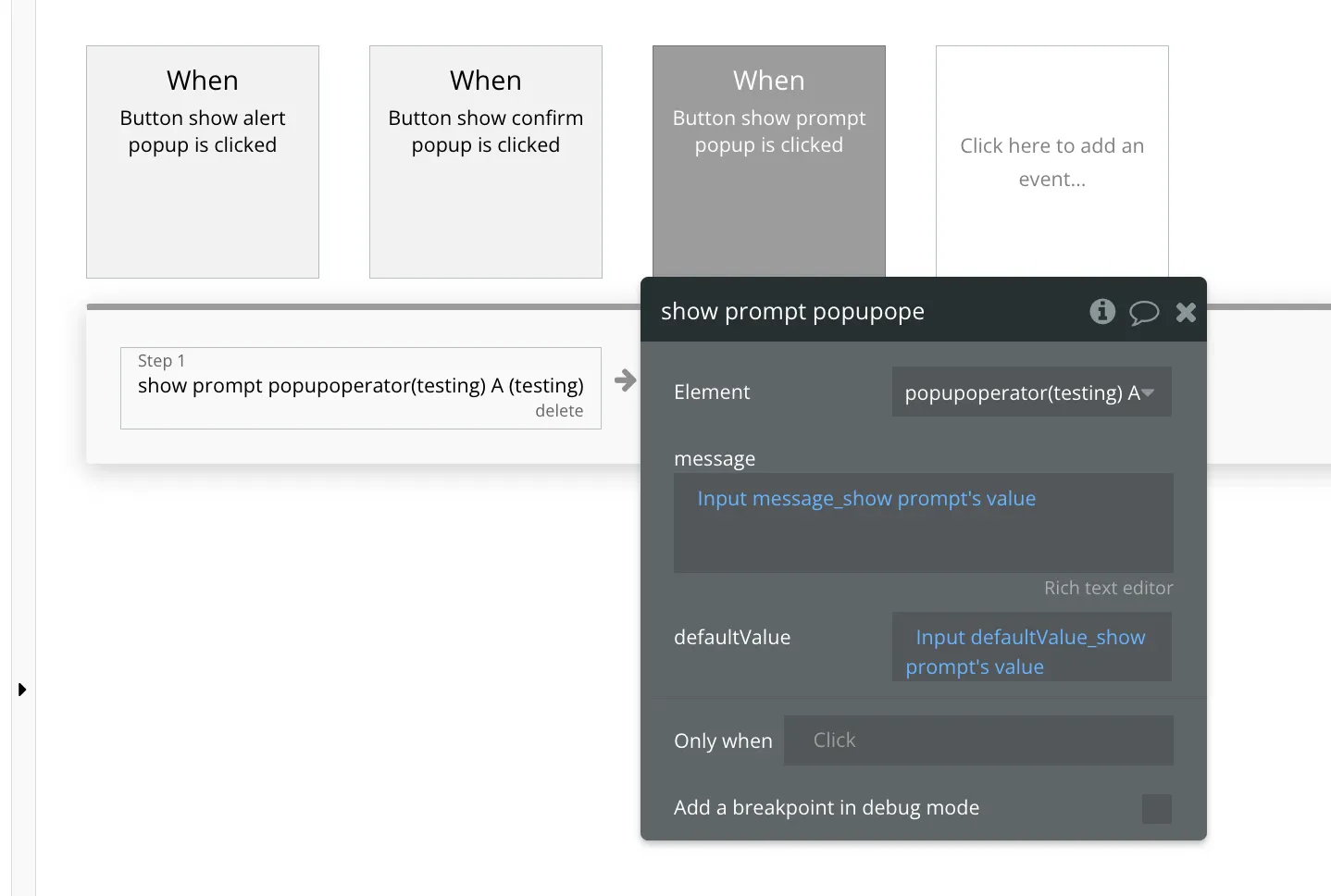This screenshot has width=1331, height=896.
Task: Click the blank area below the message expression
Action: [922, 544]
